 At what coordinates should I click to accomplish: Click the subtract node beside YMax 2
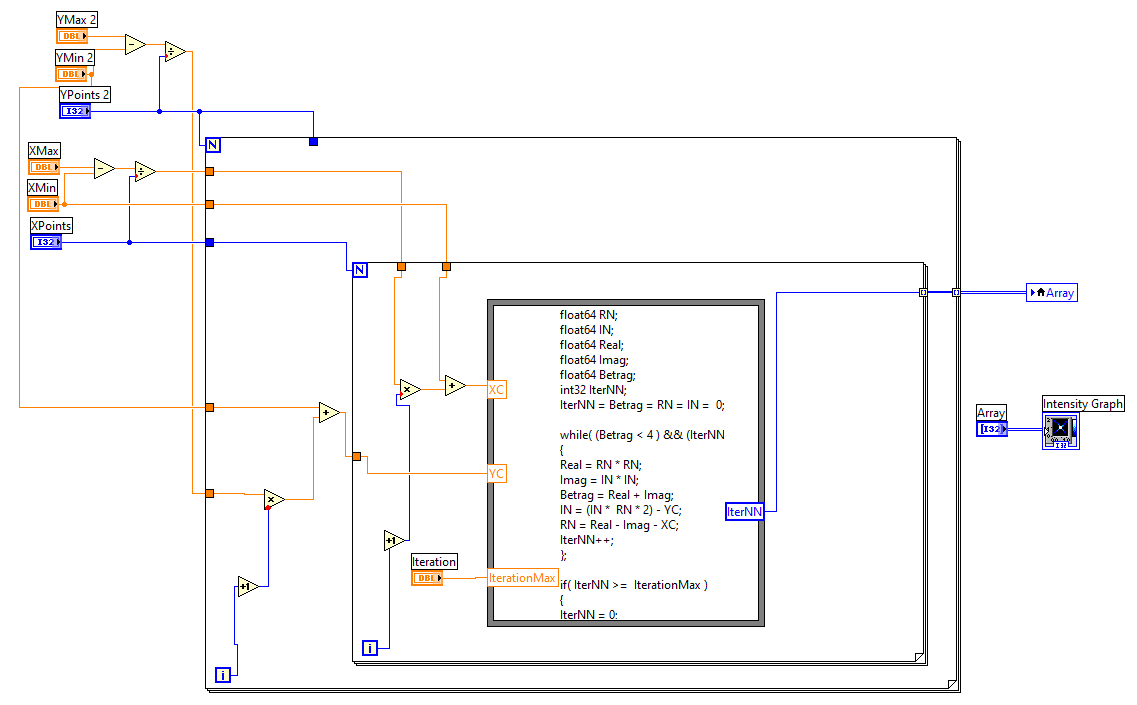135,44
